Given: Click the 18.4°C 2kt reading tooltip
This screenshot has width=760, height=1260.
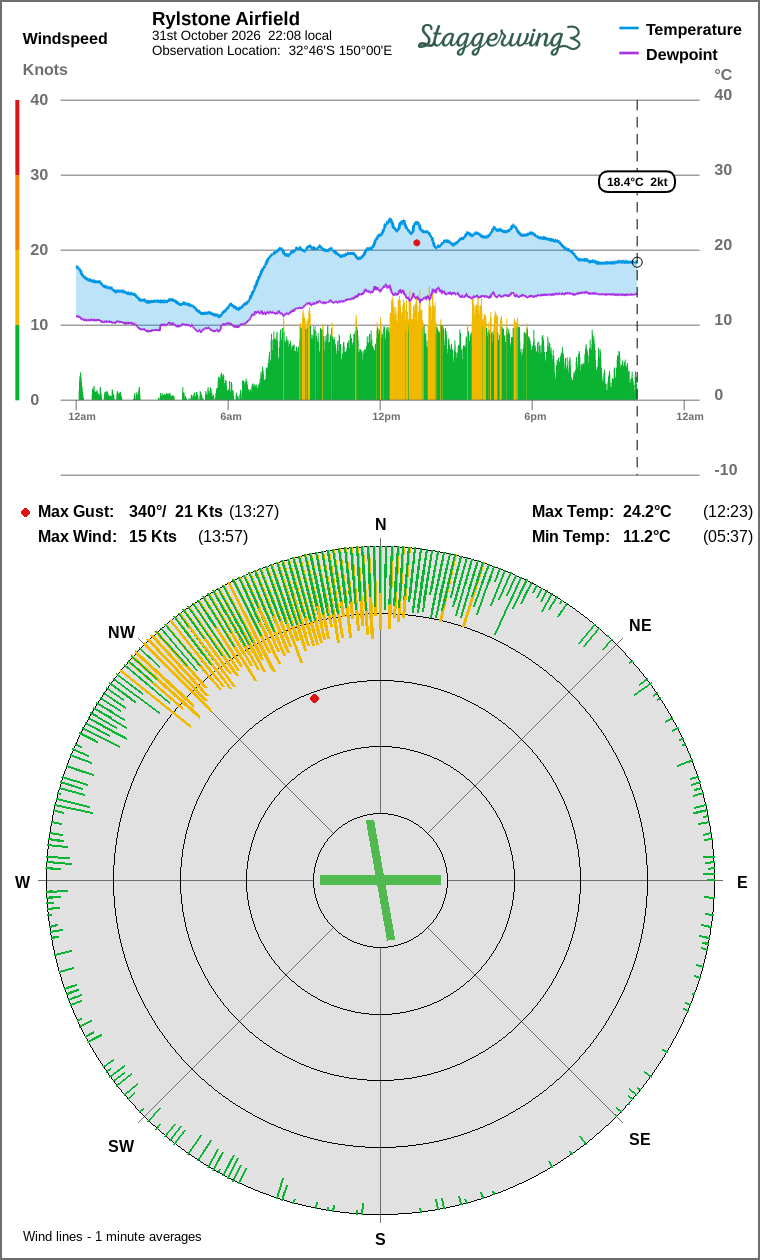Looking at the screenshot, I should [x=637, y=182].
